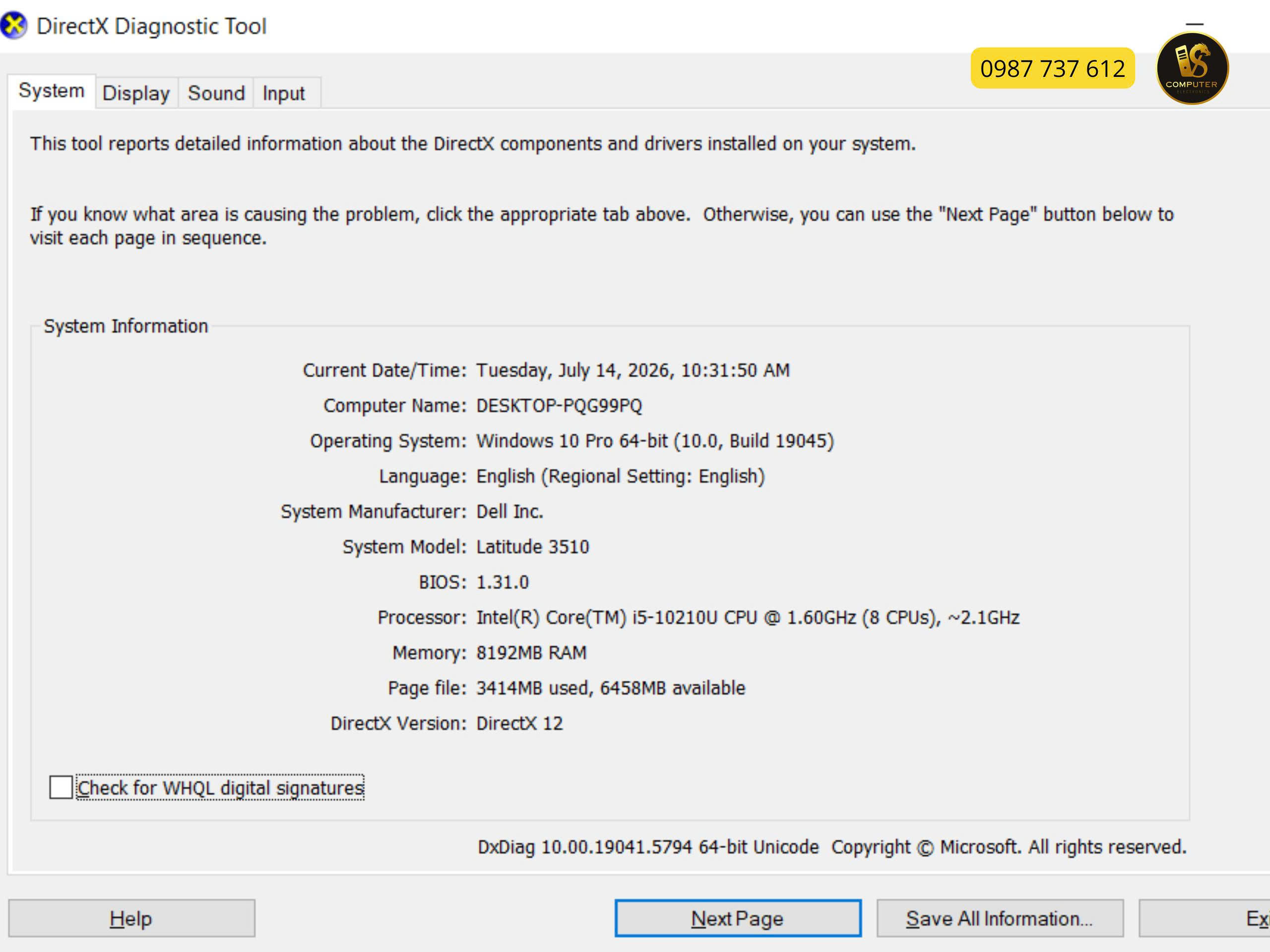1270x952 pixels.
Task: Click the DxDiag 10.00.19041.5794 version text
Action: pos(648,847)
